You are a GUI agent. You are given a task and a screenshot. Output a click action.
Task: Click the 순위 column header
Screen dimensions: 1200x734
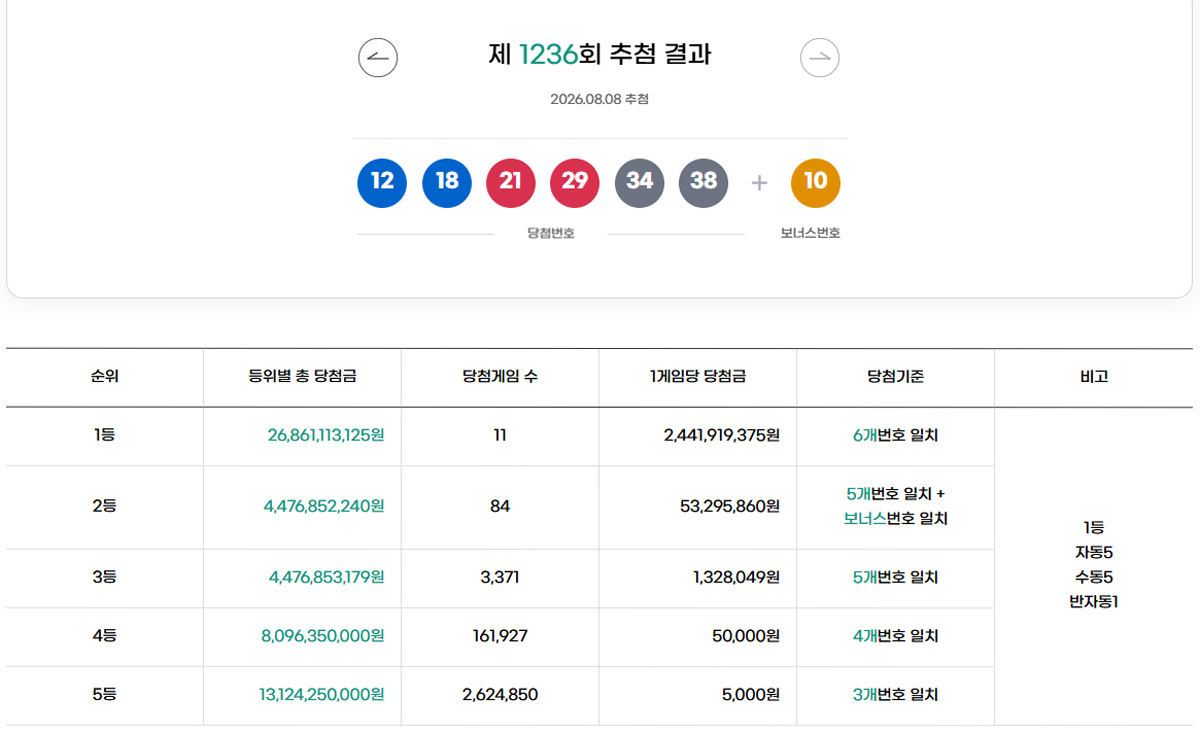[x=105, y=377]
